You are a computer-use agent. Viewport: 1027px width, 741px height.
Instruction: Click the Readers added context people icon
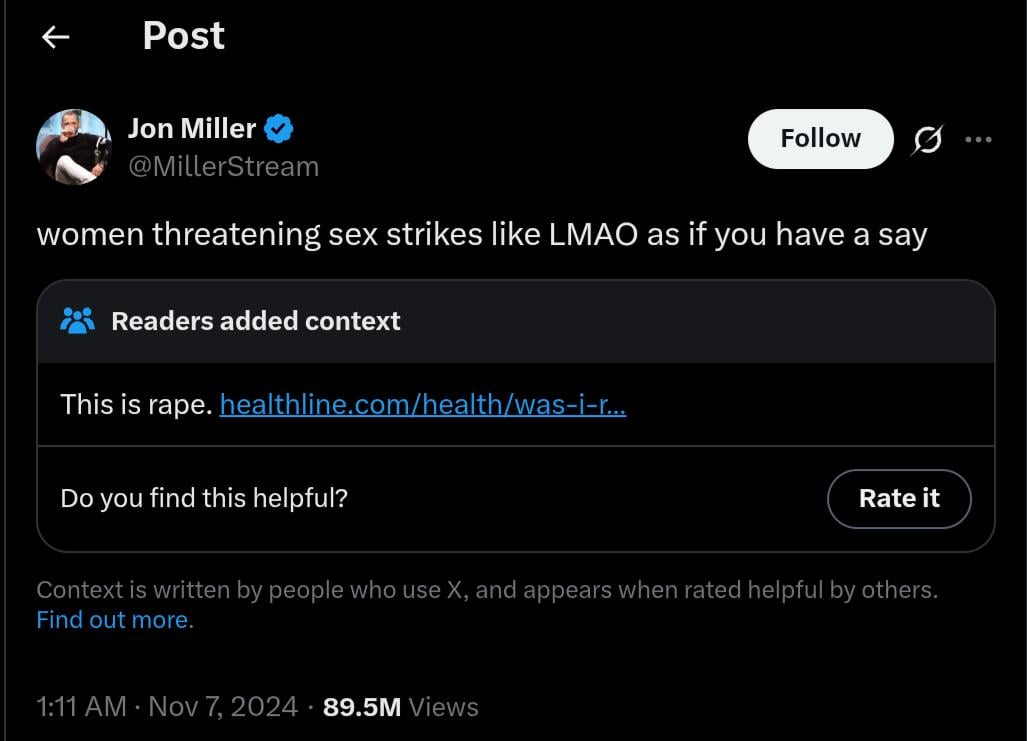(x=77, y=321)
